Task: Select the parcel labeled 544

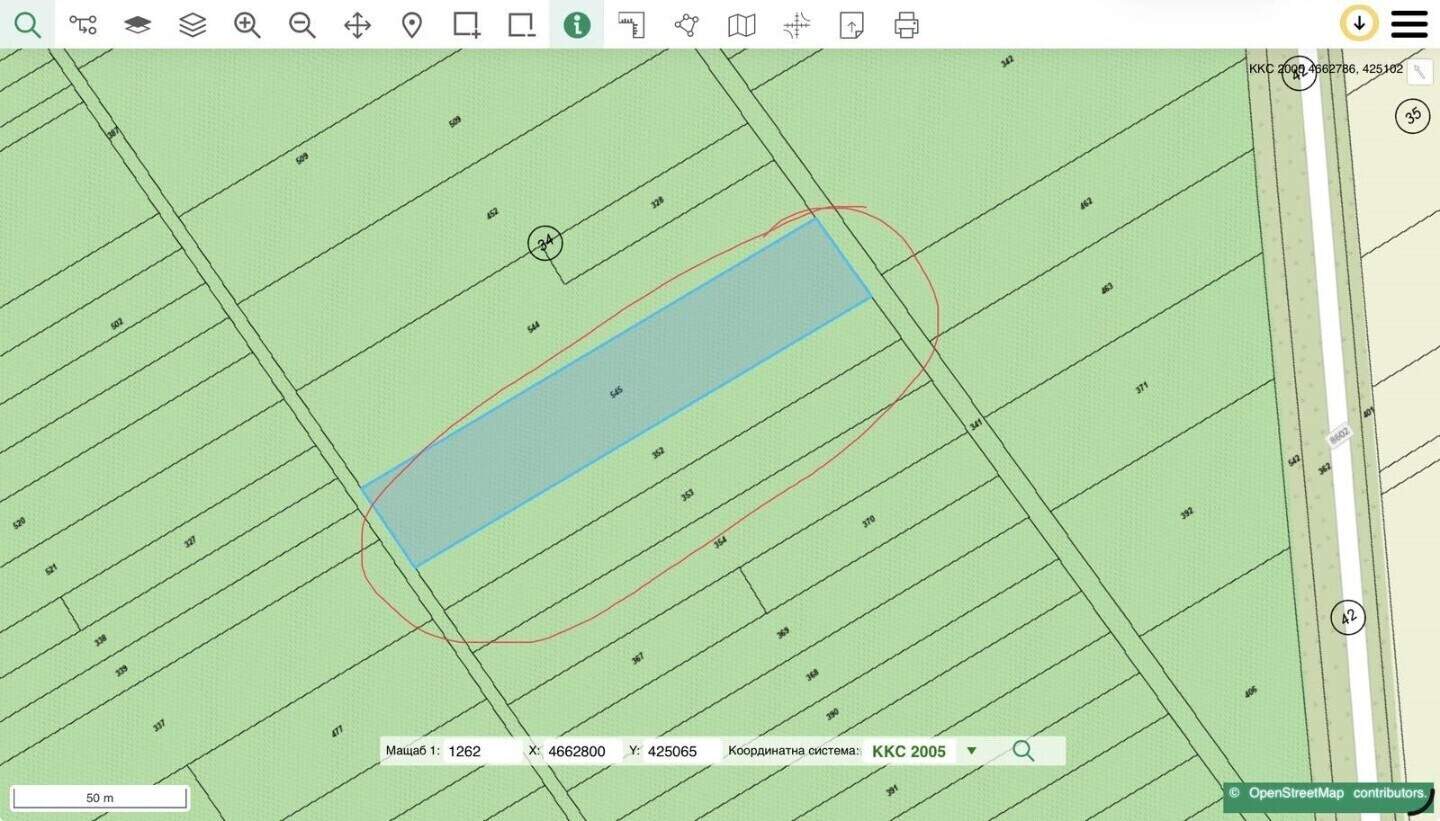Action: pos(533,327)
